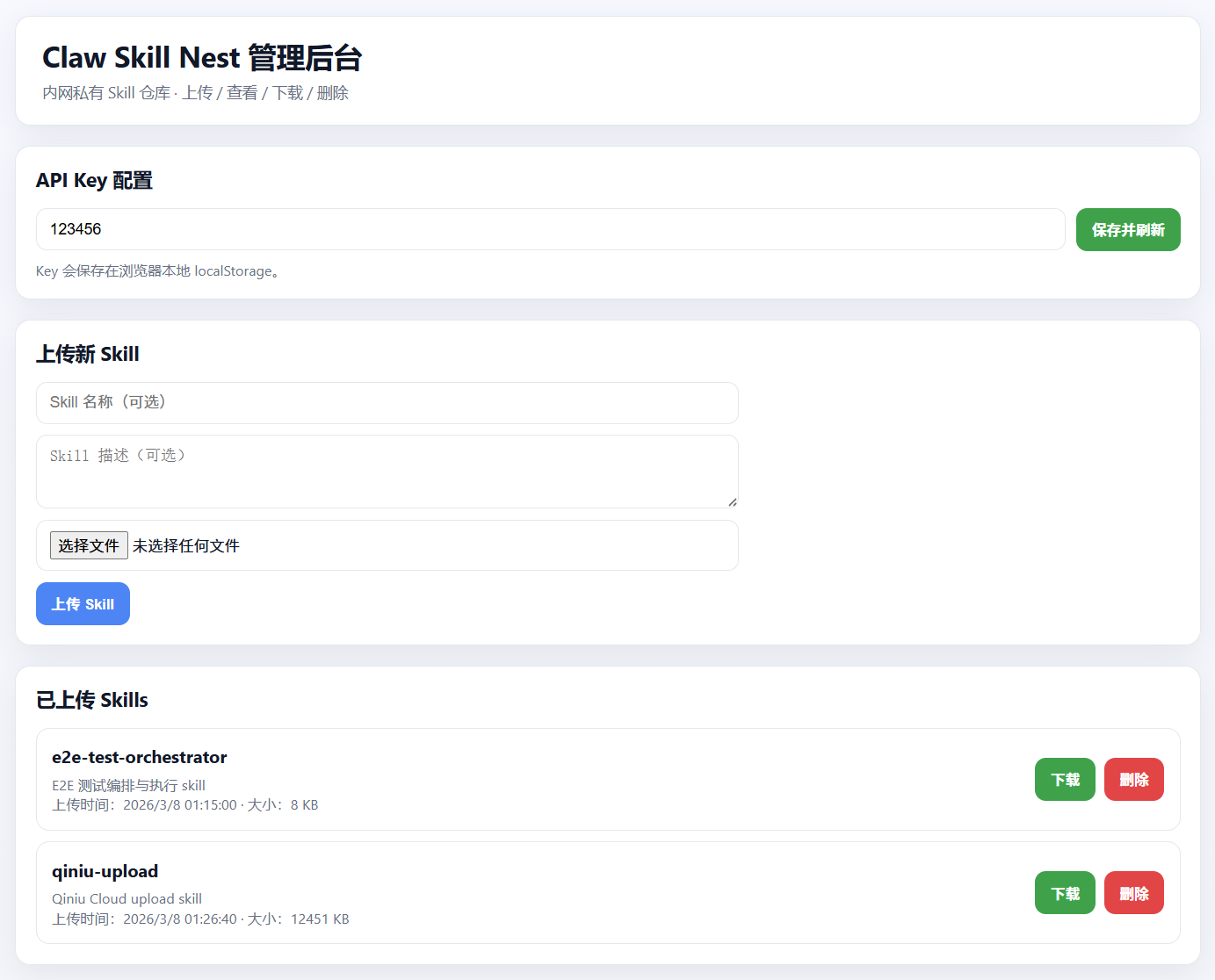Download the qiniu-upload skill

coord(1065,893)
